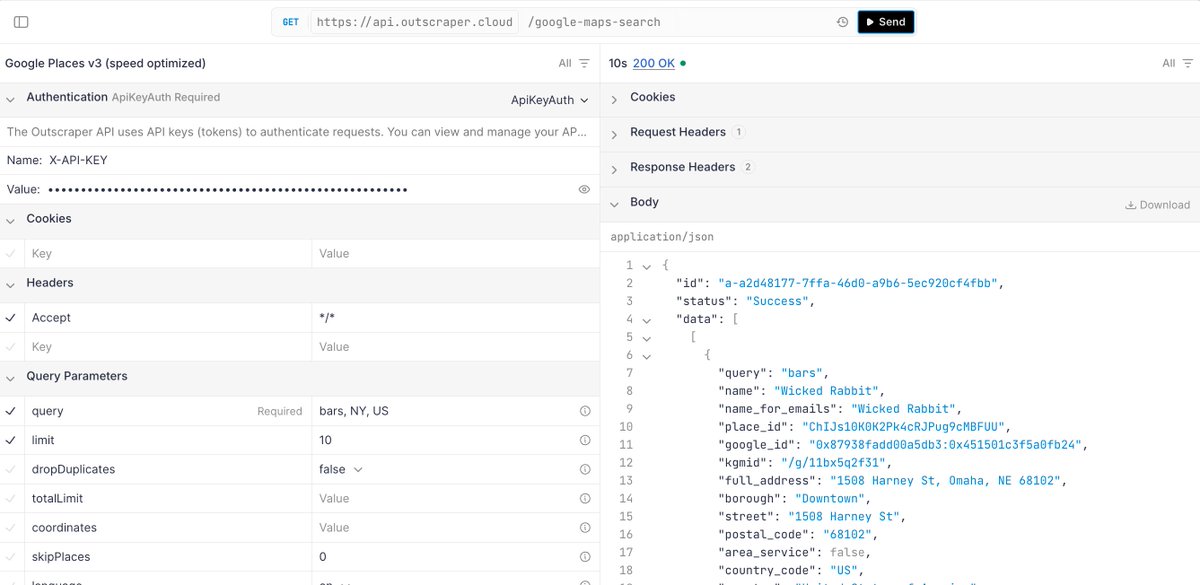Fold JSON at line 5

pos(646,338)
